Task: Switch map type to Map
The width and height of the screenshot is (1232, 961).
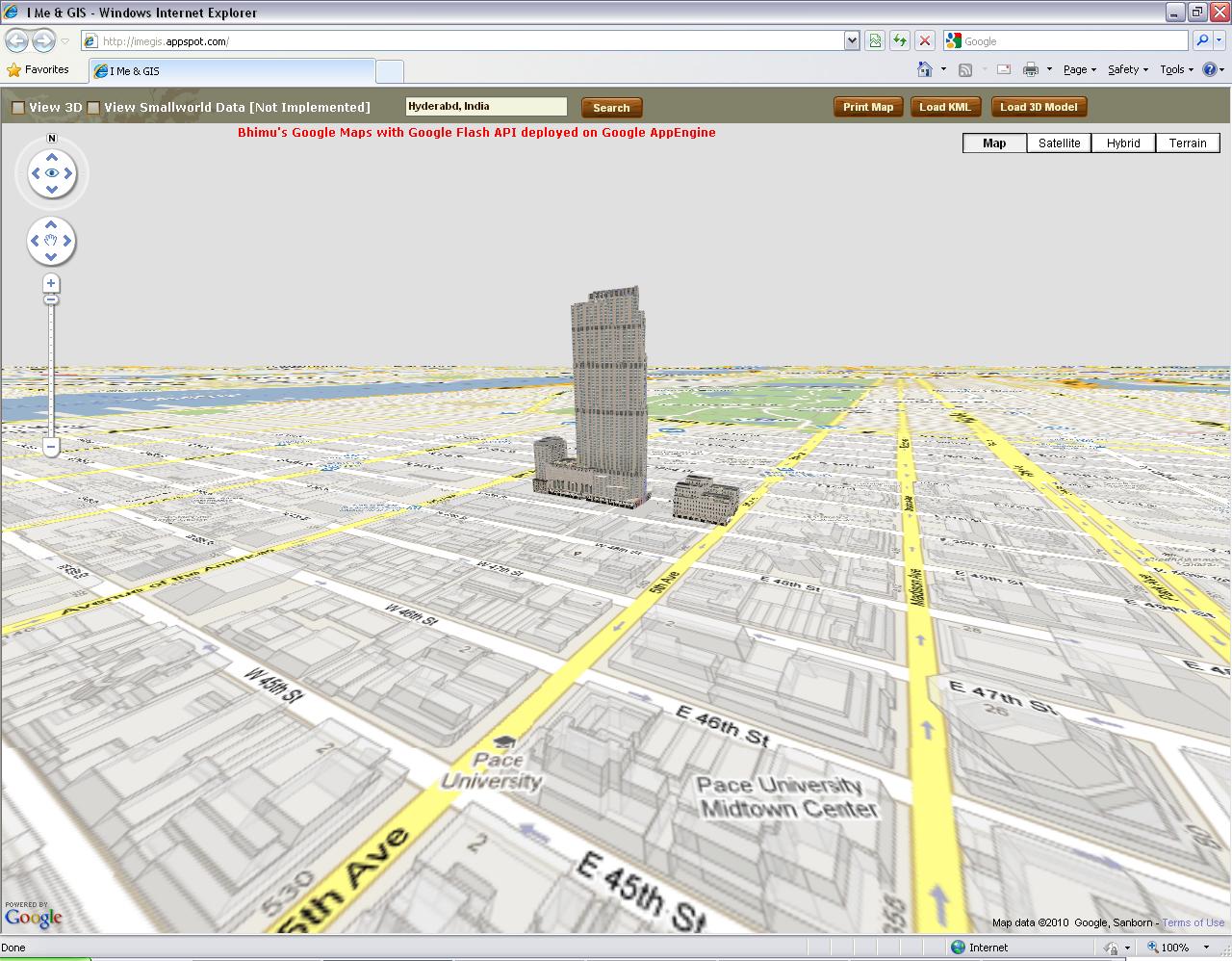Action: 994,143
